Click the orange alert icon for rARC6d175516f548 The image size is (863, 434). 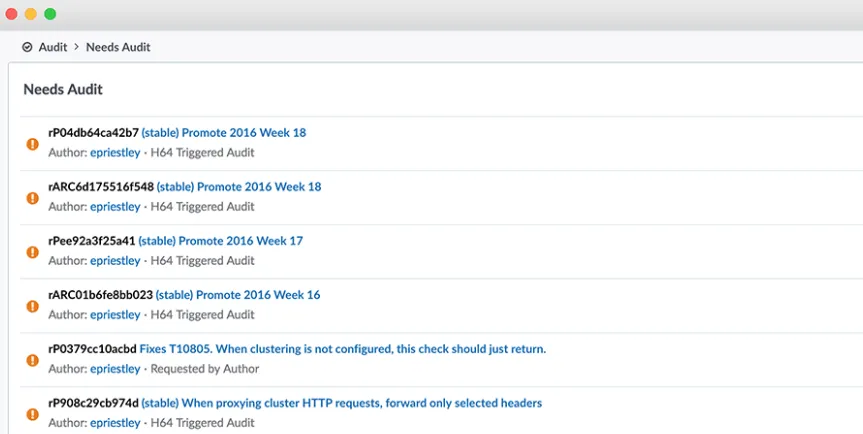tap(33, 198)
